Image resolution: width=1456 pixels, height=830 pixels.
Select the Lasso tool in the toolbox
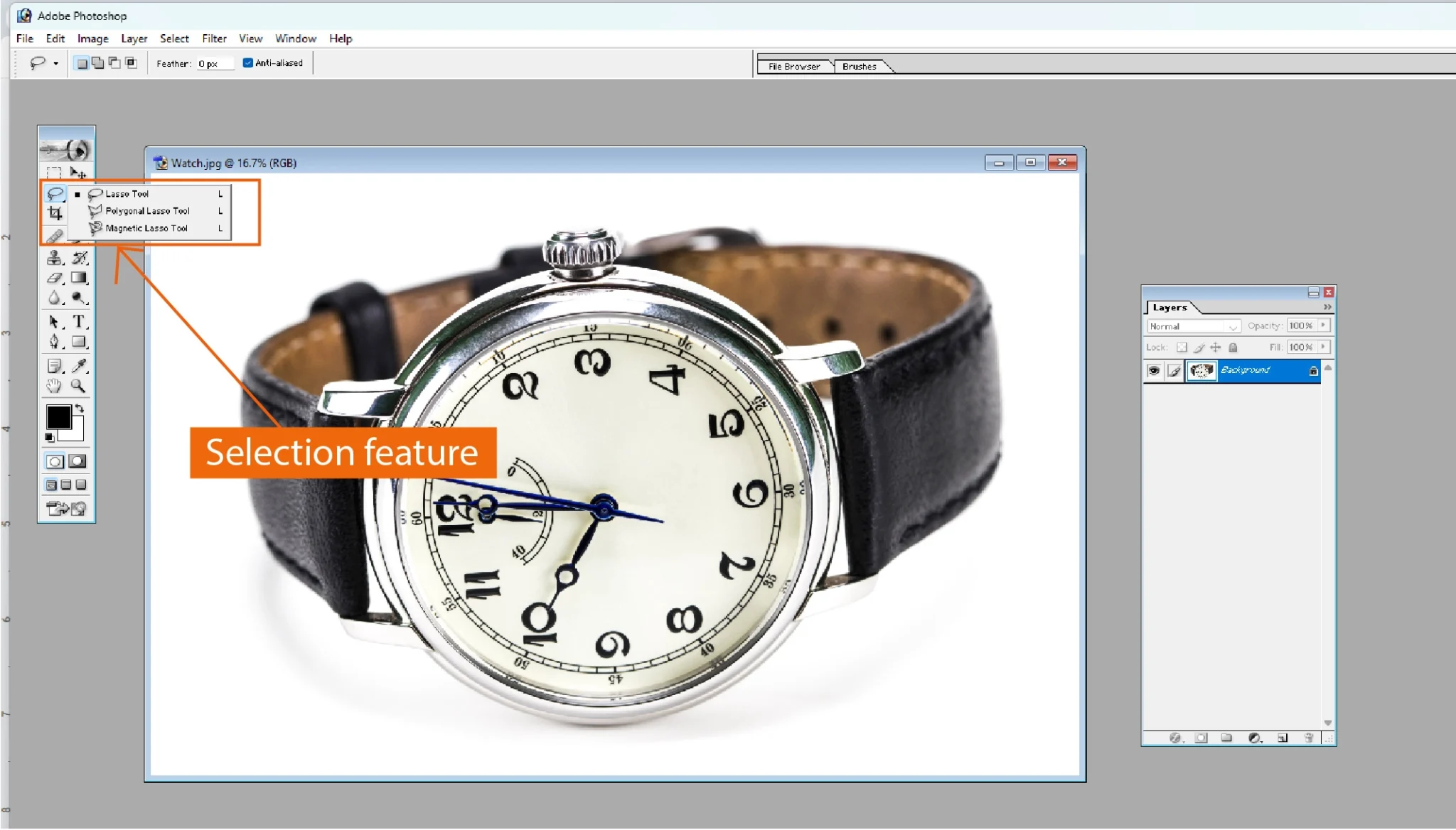point(55,193)
